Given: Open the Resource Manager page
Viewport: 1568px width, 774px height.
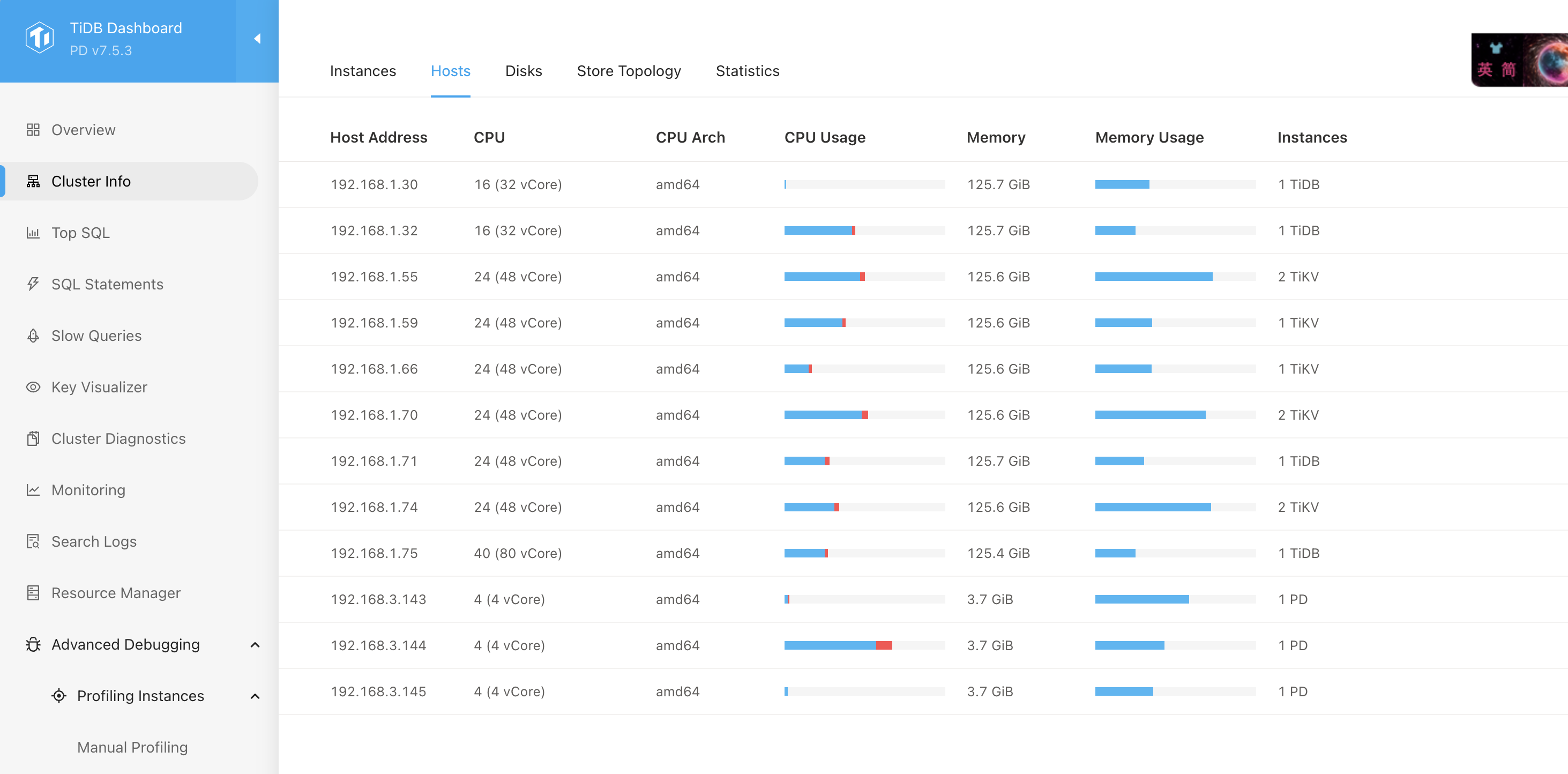Looking at the screenshot, I should point(116,593).
